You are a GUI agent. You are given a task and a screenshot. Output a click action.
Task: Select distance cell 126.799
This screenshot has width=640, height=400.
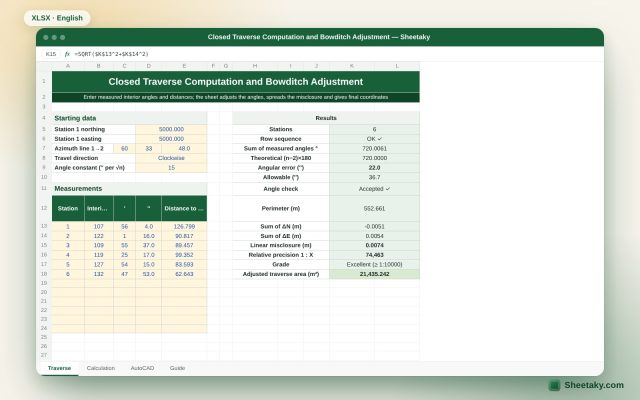[x=184, y=227]
